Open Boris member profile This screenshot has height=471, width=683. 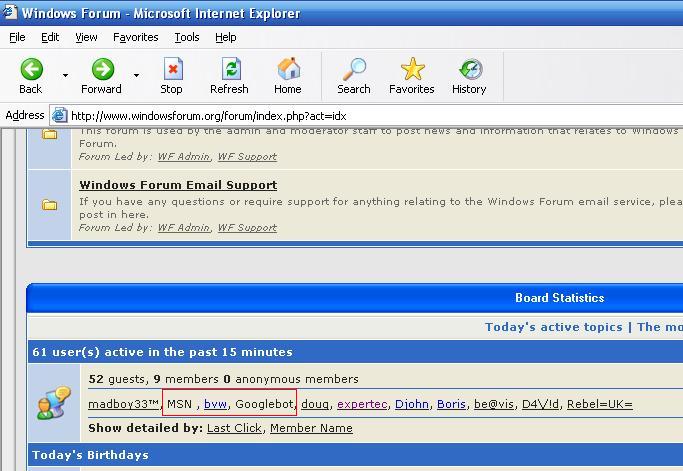(x=451, y=404)
